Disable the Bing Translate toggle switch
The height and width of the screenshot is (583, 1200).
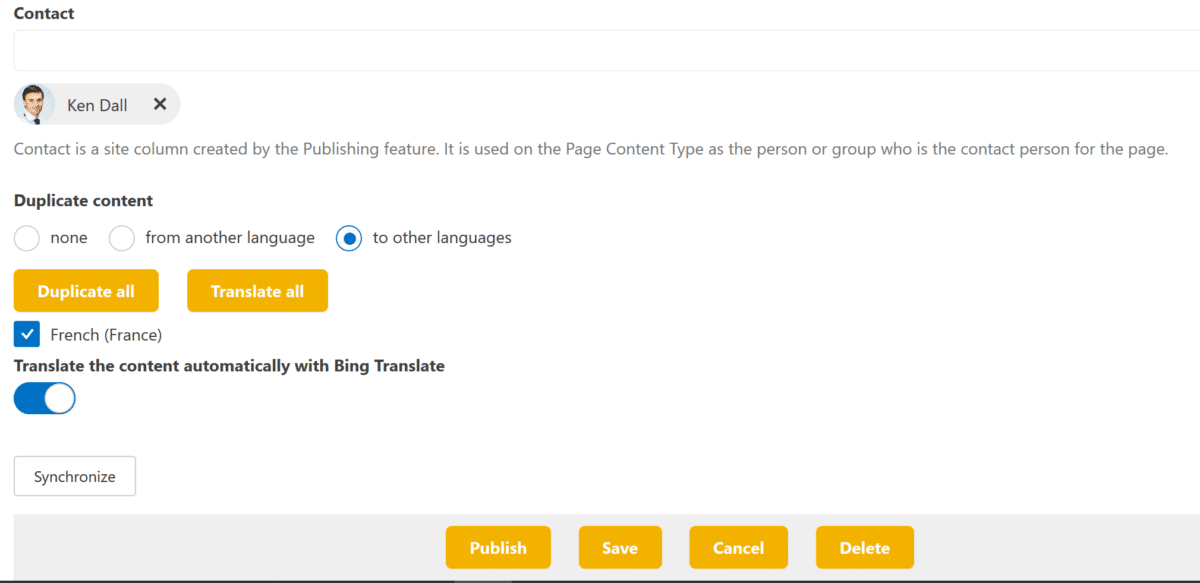tap(44, 398)
